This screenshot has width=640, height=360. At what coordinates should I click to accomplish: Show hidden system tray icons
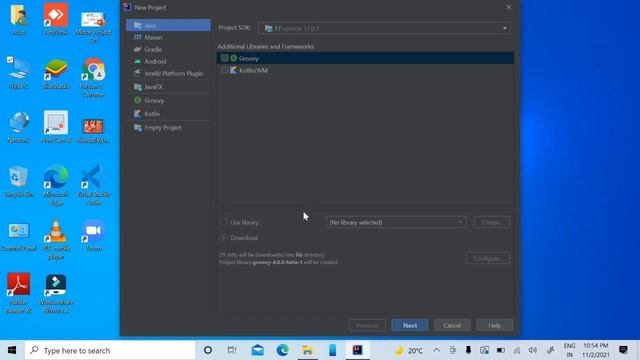[x=436, y=350]
